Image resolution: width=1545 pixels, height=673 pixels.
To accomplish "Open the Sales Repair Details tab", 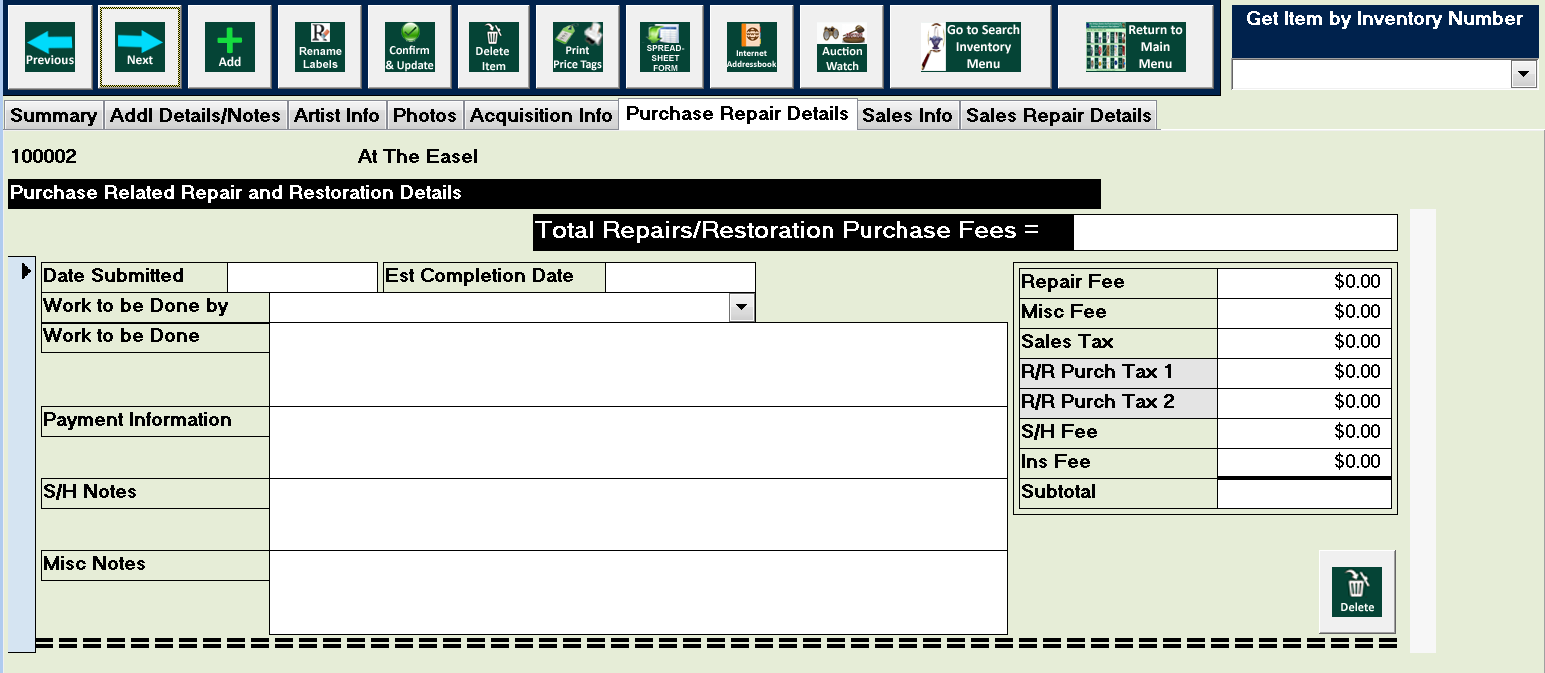I will [1058, 116].
